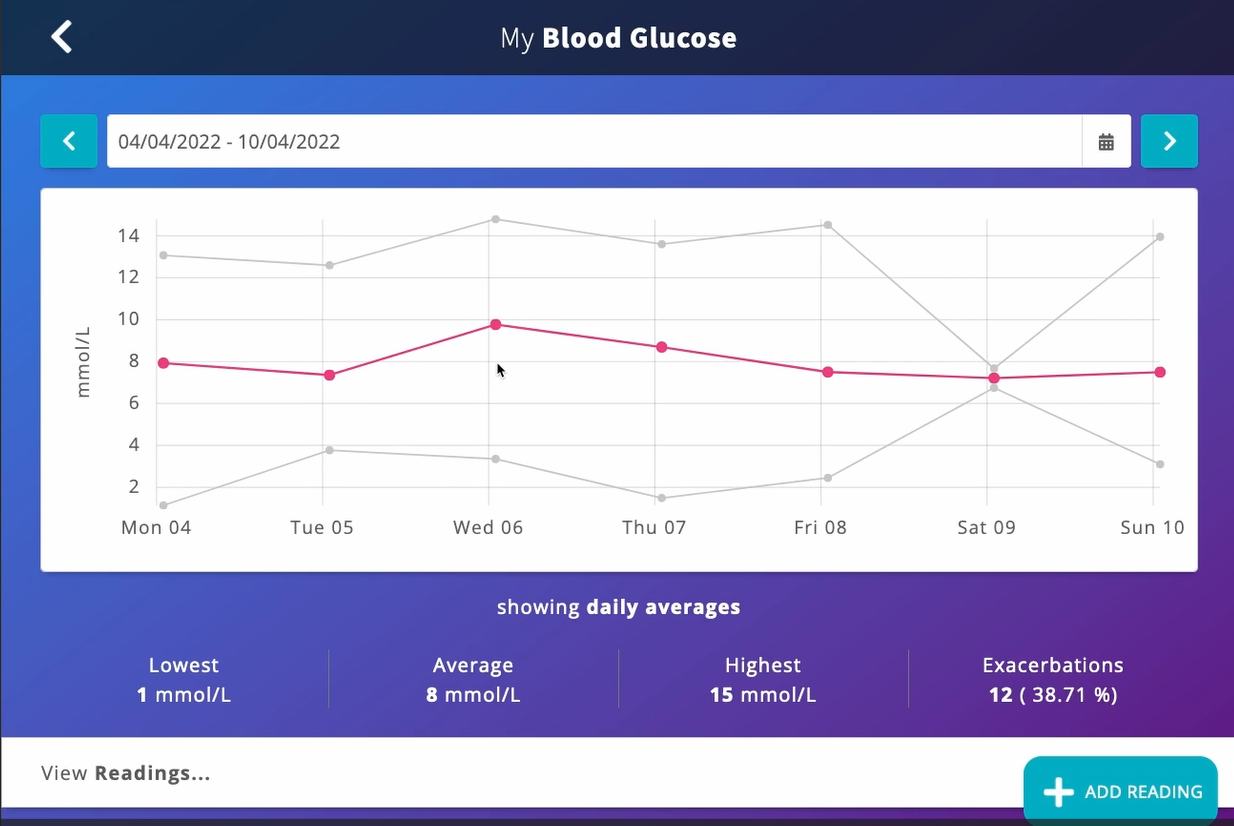Click Saturday 09 average data point
The height and width of the screenshot is (826, 1234).
pos(994,378)
